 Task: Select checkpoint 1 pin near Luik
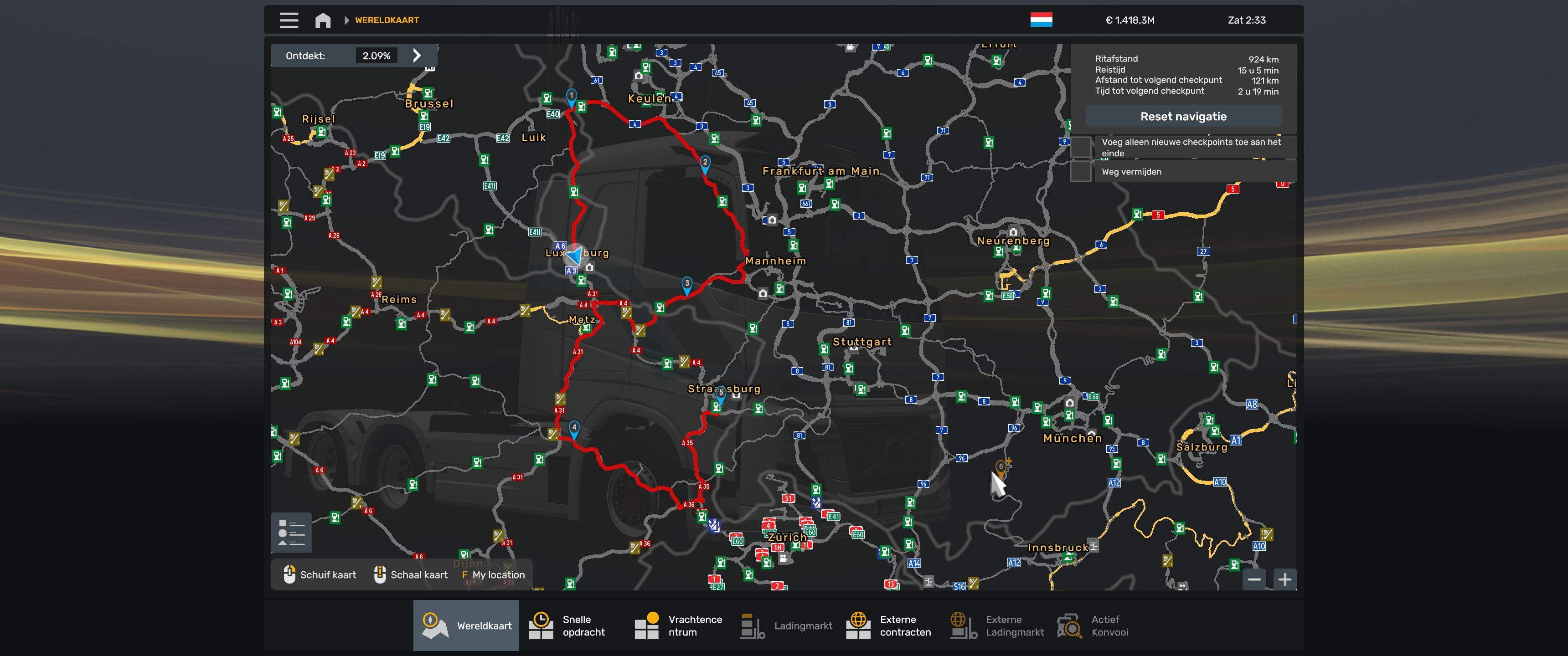[571, 96]
